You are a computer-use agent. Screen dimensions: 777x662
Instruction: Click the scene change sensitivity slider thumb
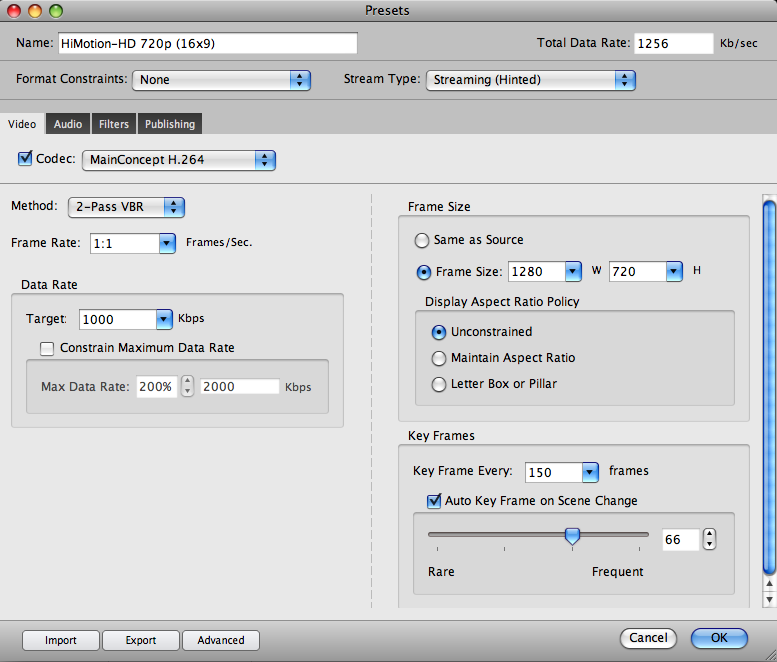tap(572, 536)
